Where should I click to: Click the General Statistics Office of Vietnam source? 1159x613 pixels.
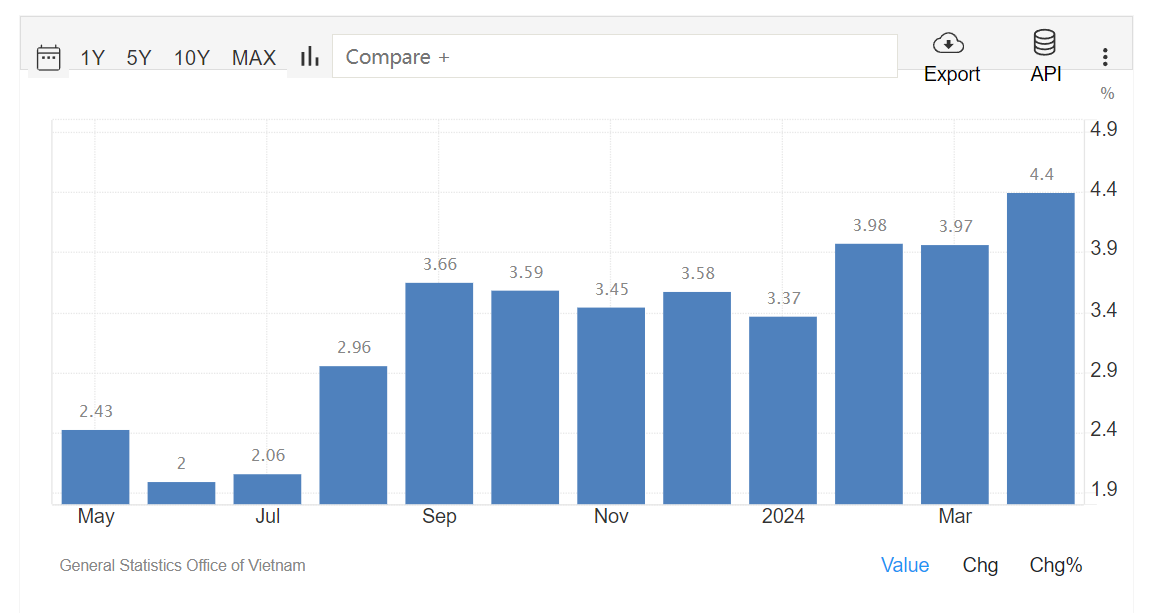tap(183, 566)
